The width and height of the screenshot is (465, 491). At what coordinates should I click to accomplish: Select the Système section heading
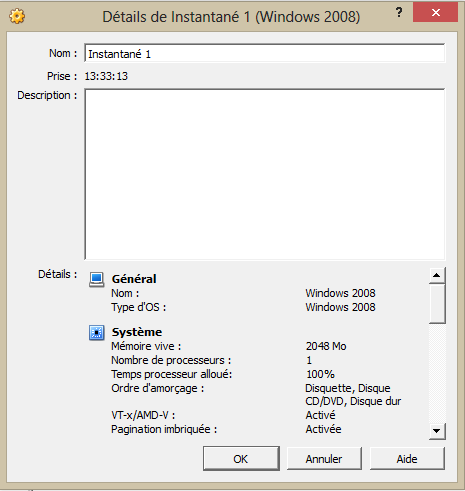tap(137, 332)
